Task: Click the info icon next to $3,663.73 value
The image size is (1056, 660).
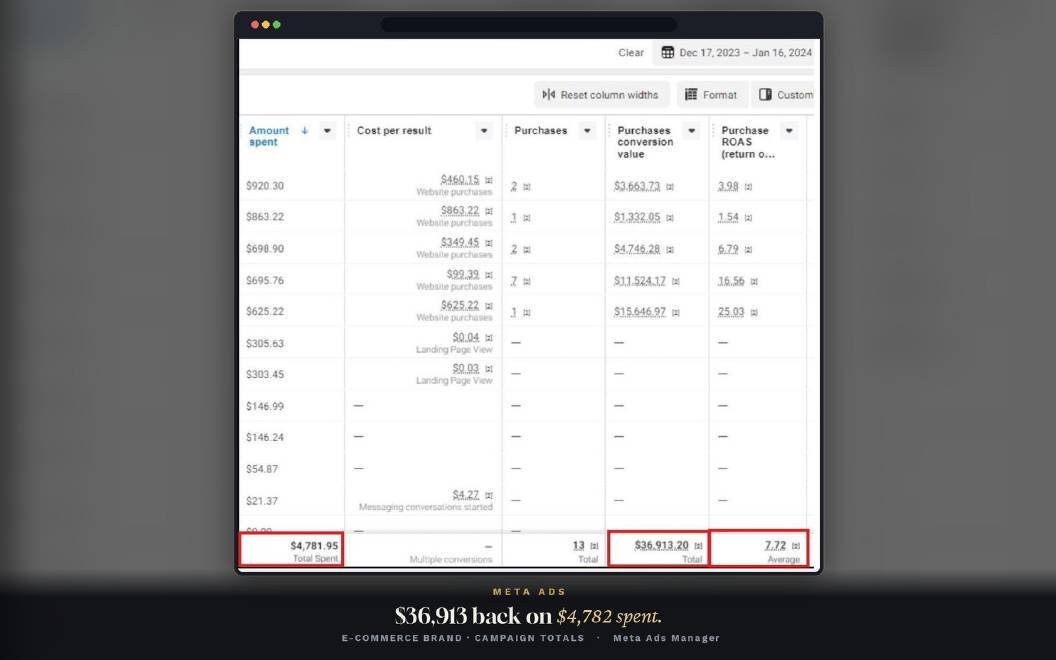Action: (670, 187)
